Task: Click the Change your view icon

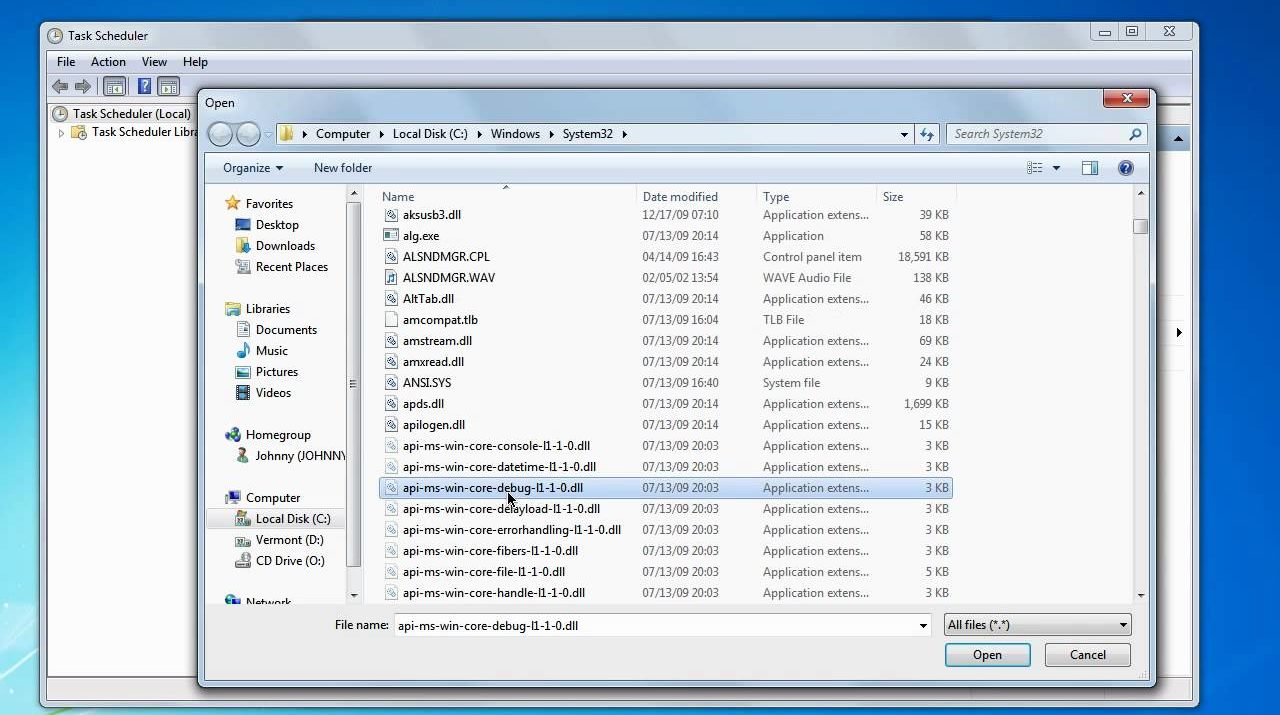Action: coord(1035,168)
